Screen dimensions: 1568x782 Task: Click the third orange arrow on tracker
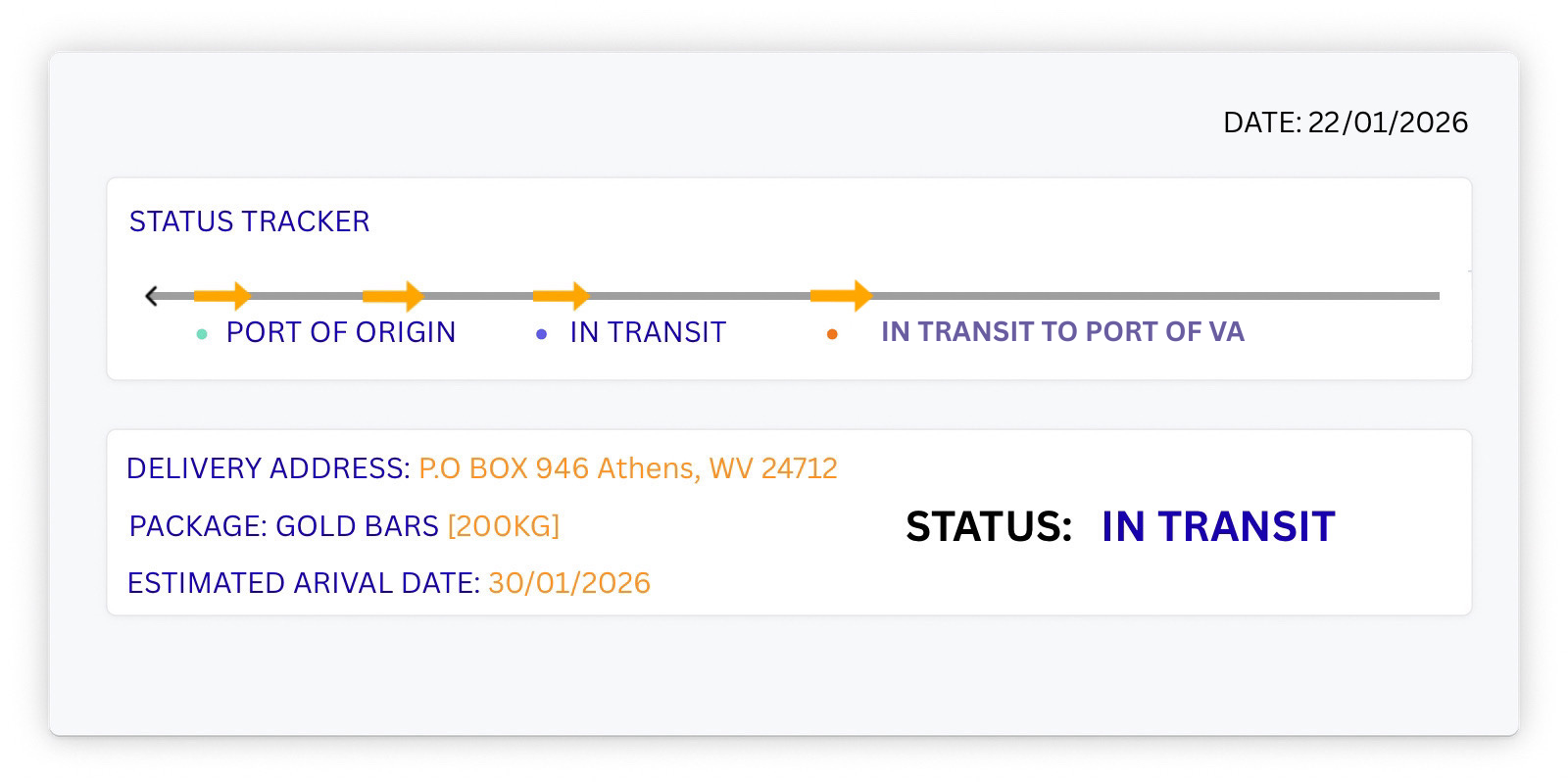click(562, 295)
